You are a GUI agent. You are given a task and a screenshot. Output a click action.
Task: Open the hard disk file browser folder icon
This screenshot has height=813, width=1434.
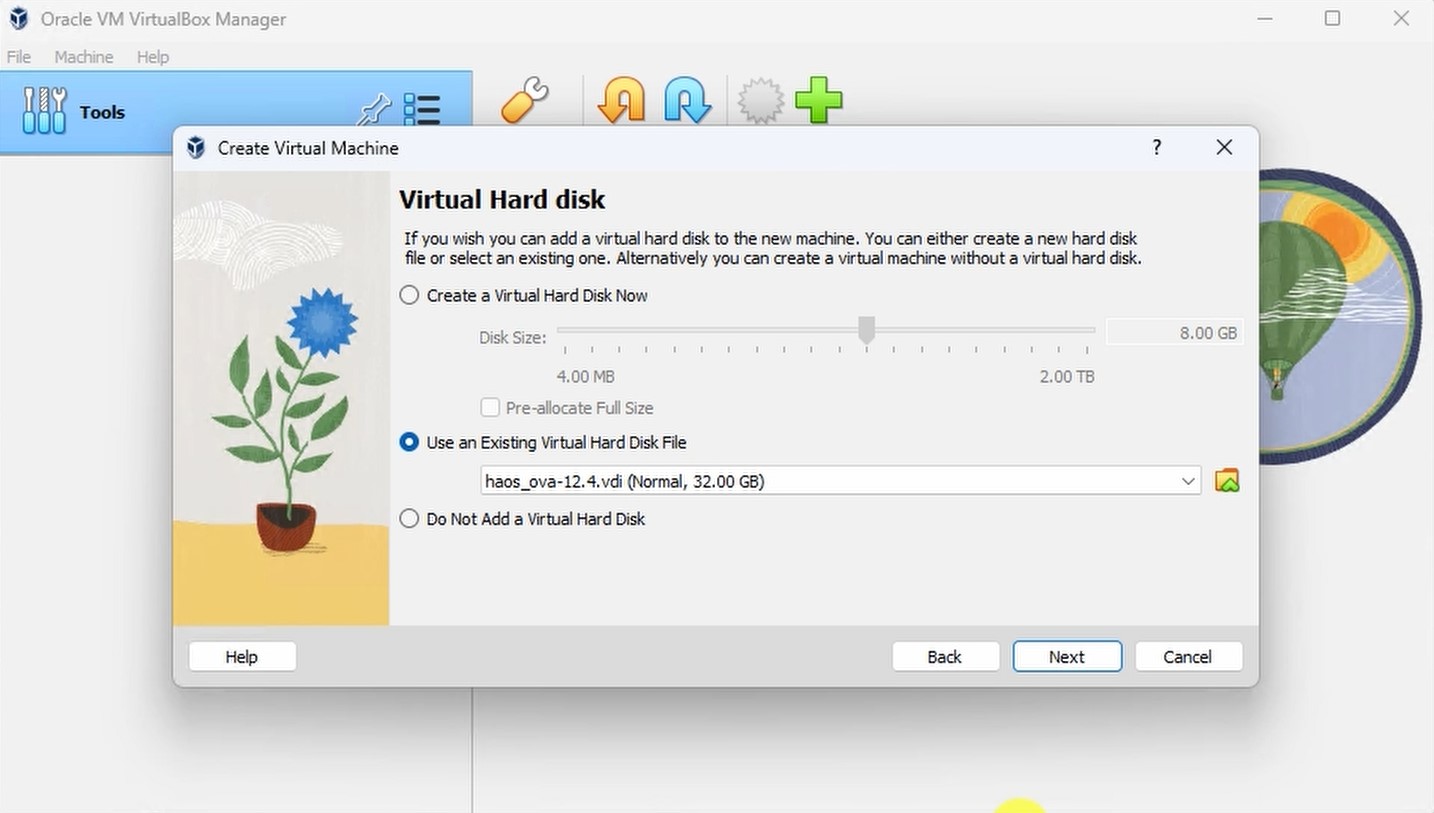pos(1227,480)
